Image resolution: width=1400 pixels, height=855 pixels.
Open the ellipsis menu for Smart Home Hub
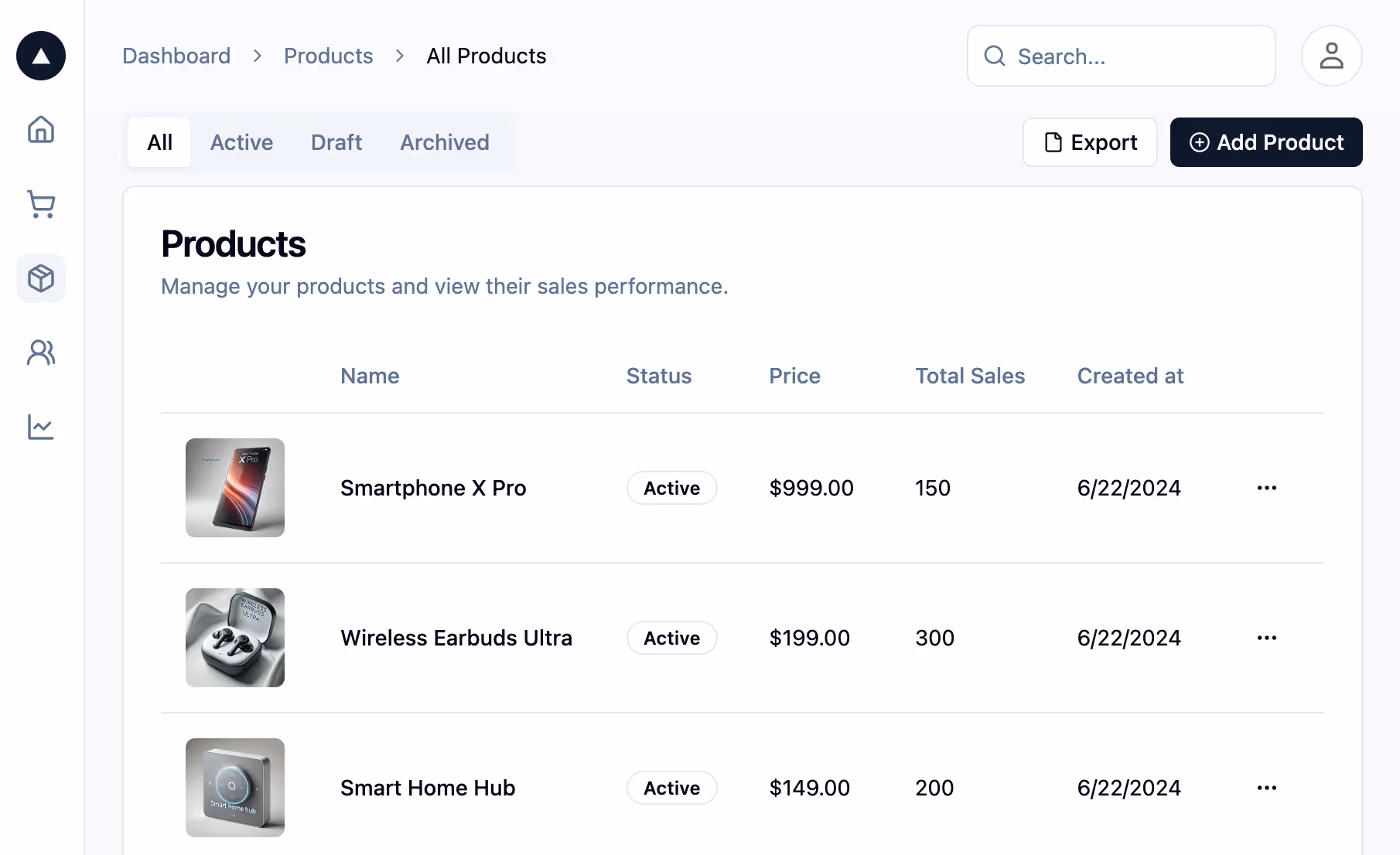click(1266, 788)
